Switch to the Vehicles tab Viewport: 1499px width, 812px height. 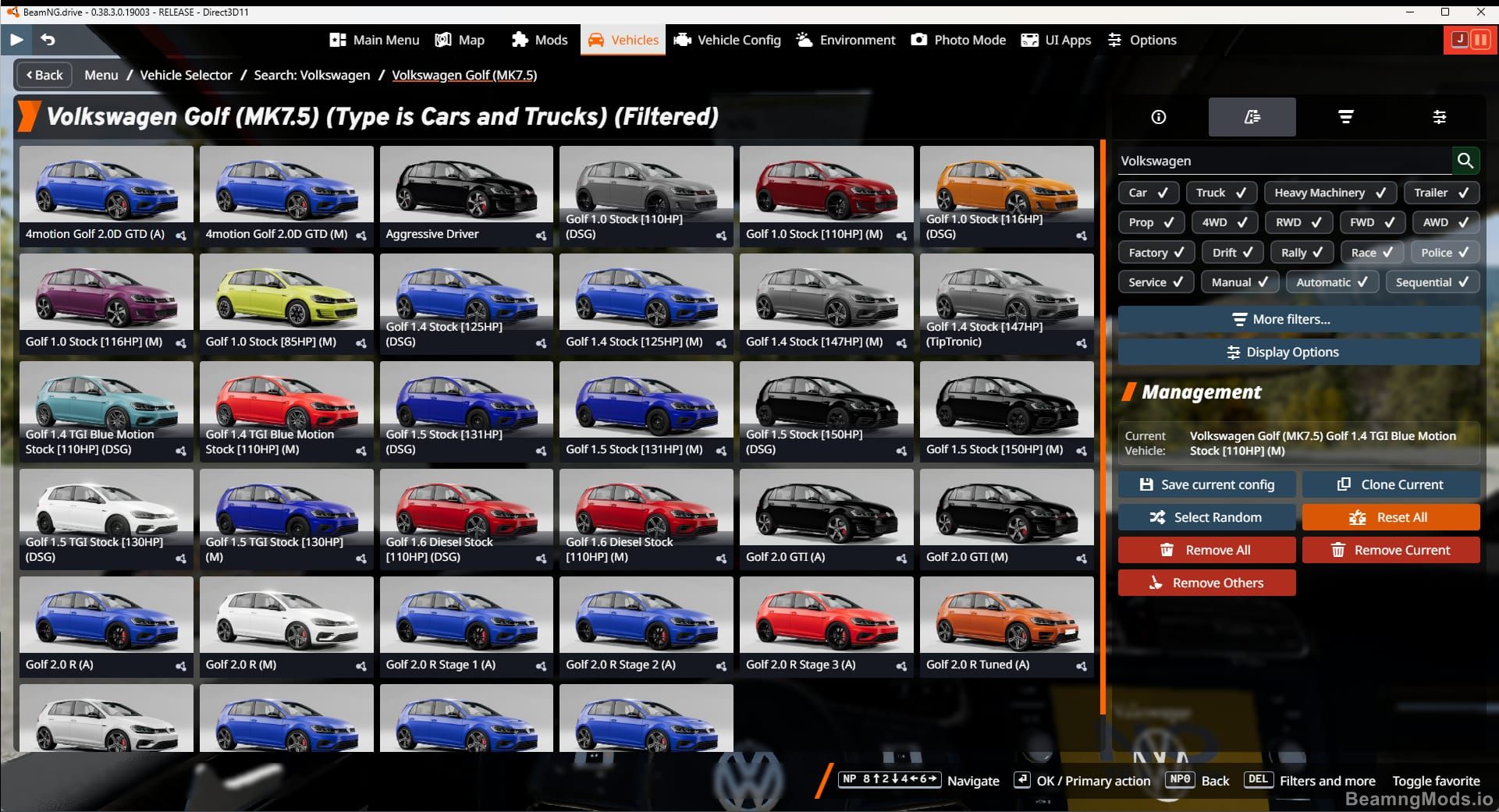(622, 40)
